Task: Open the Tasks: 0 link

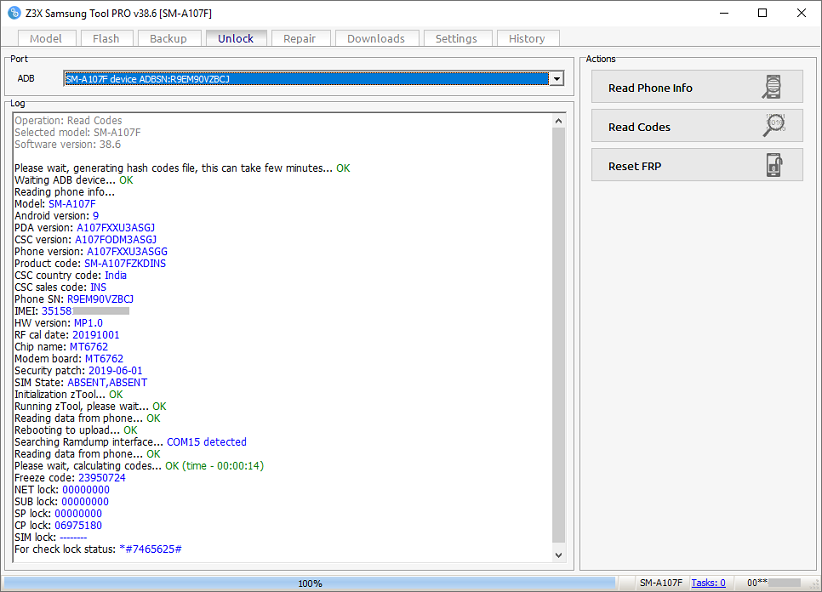Action: (708, 583)
